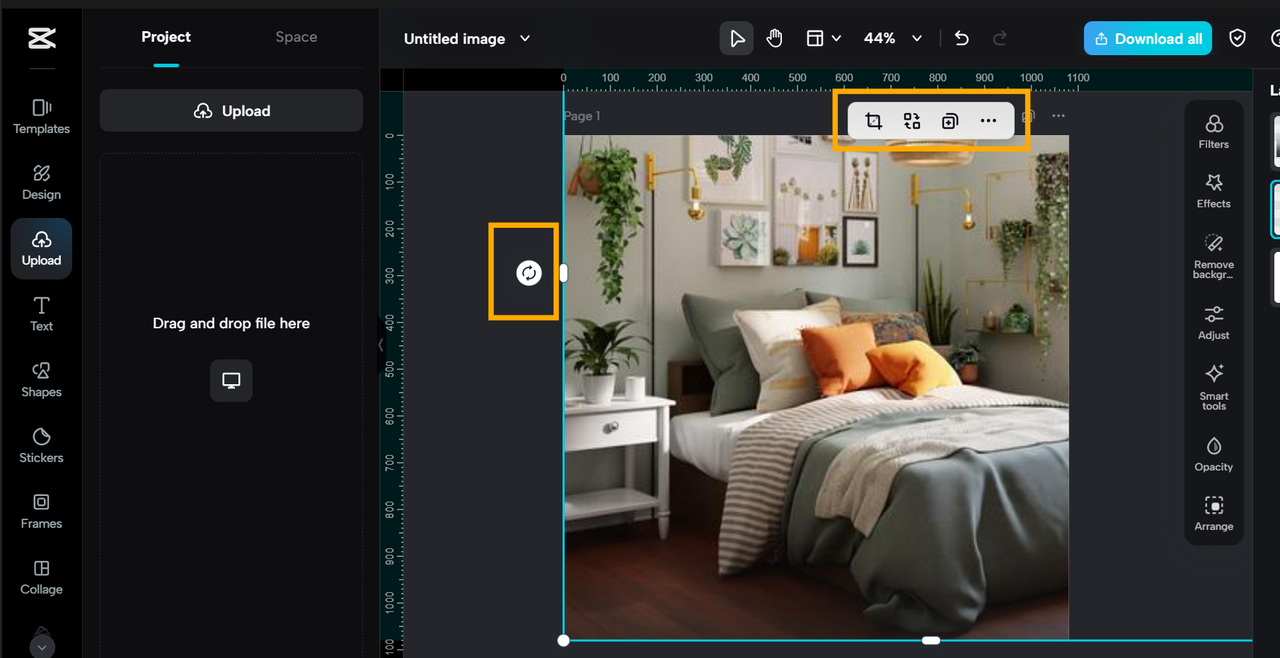Open the Design panel
Viewport: 1280px width, 658px height.
41,182
